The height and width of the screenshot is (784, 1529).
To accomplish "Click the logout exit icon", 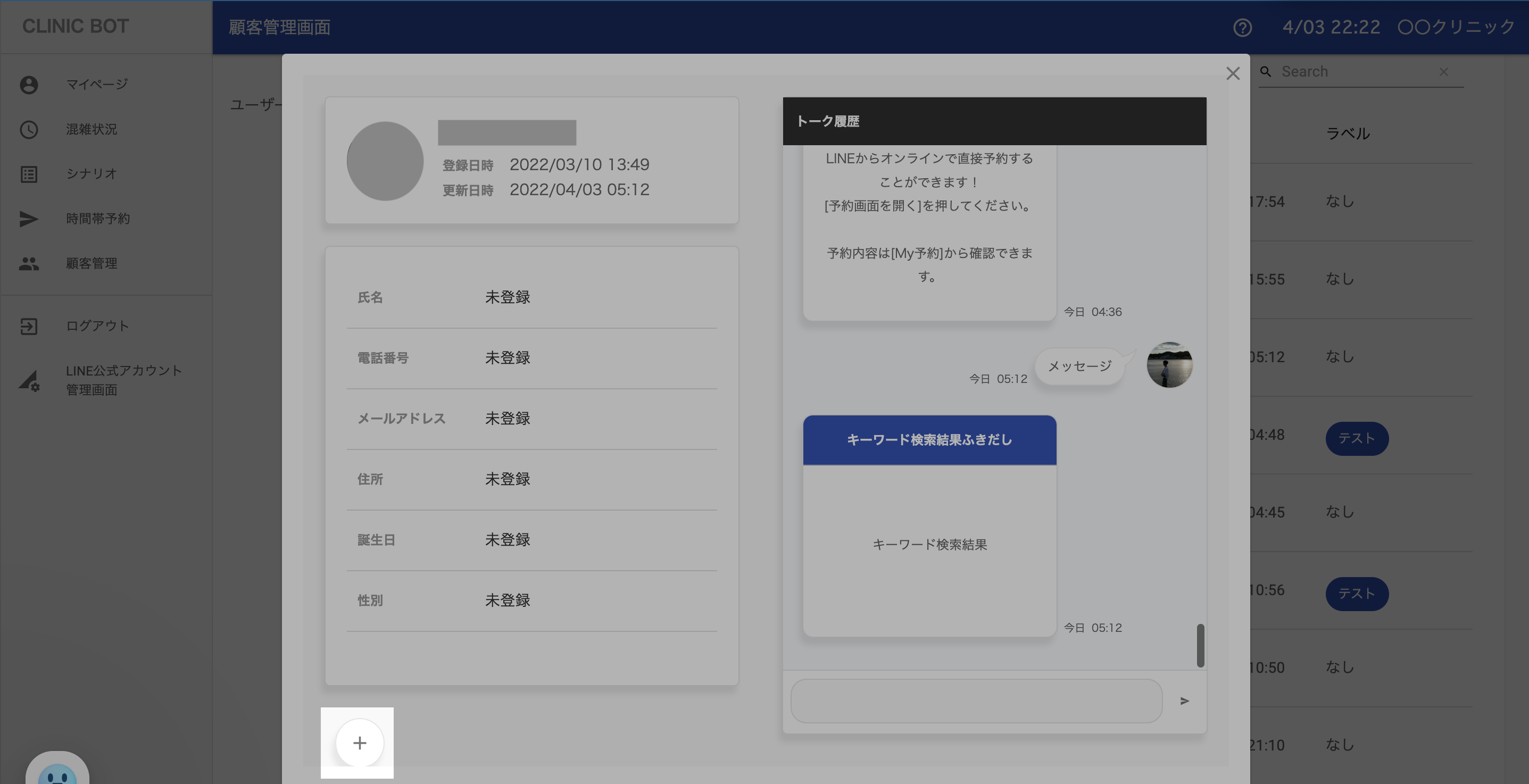I will tap(29, 326).
